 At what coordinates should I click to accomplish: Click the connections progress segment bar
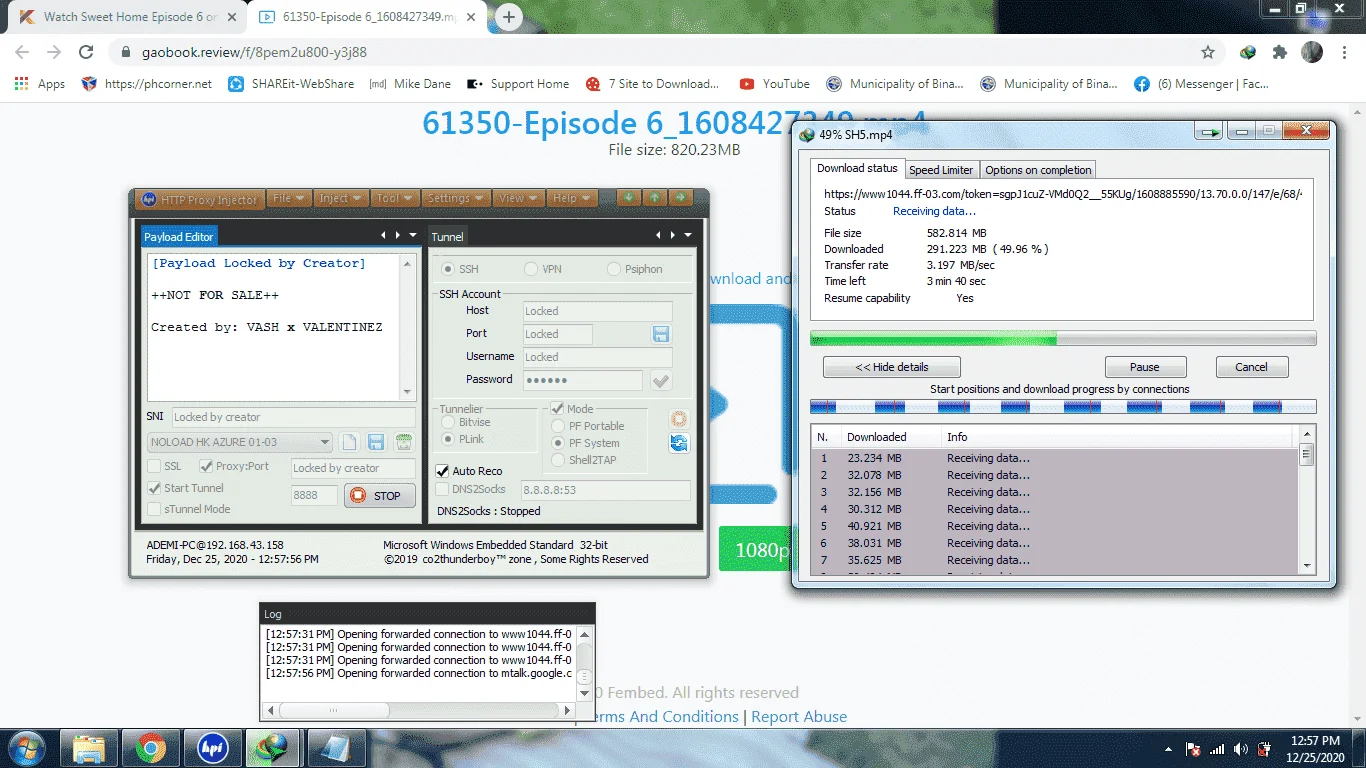click(x=1063, y=407)
